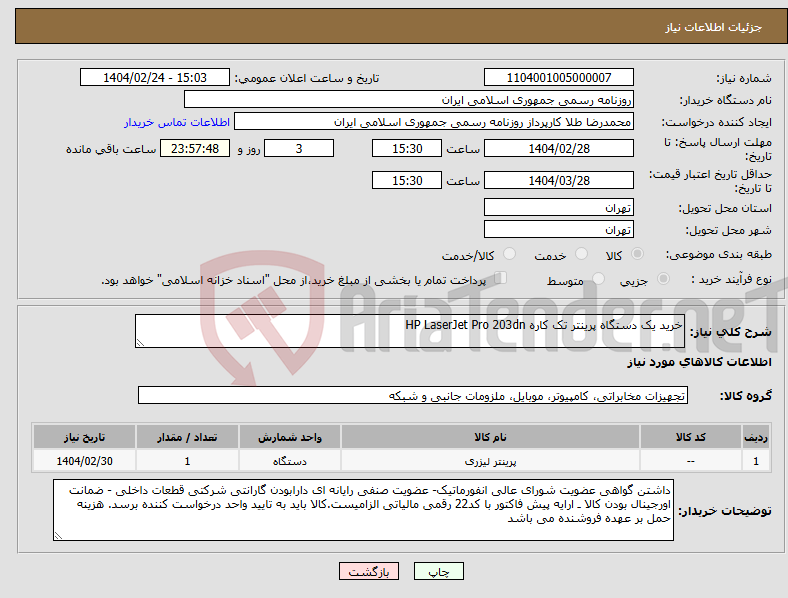This screenshot has height=598, width=788.
Task: Select the جزیی purchase type radio
Action: click(x=663, y=278)
